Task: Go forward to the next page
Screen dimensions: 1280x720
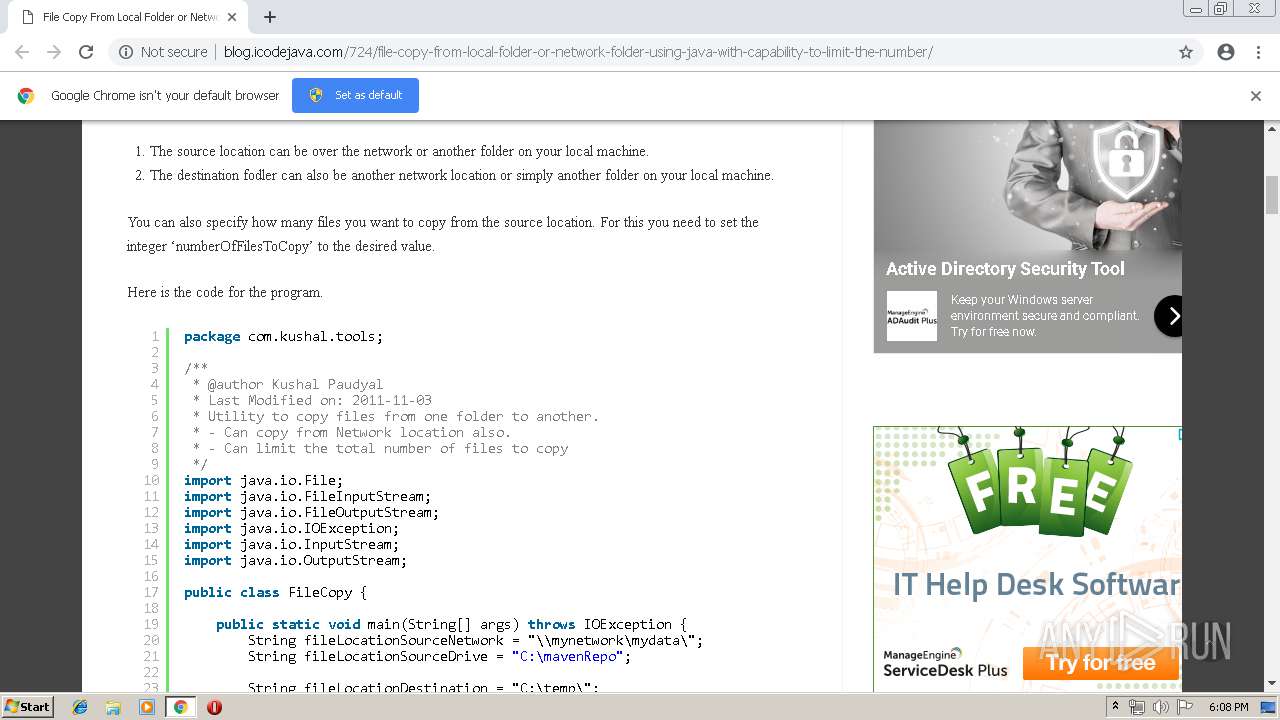Action: (x=54, y=52)
